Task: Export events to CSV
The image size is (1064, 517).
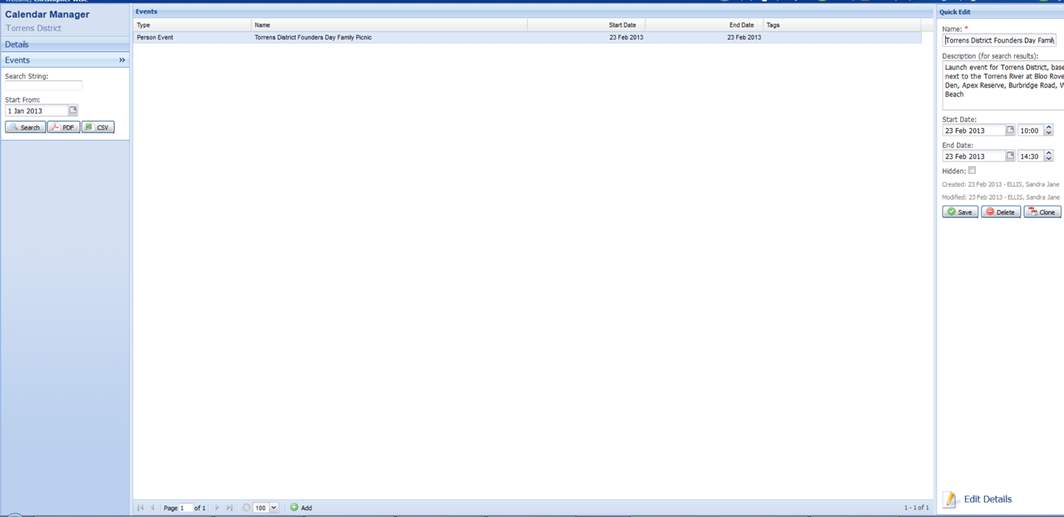Action: [98, 127]
